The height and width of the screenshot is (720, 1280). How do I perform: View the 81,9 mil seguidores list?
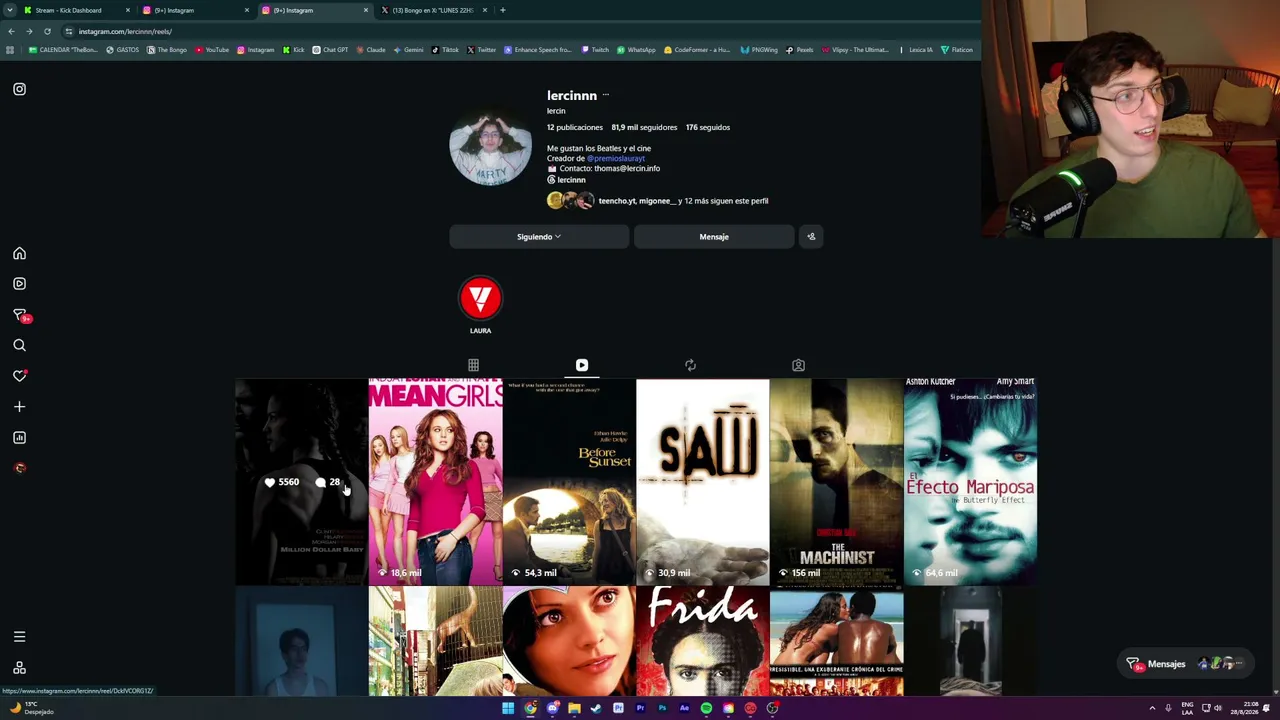pyautogui.click(x=644, y=127)
